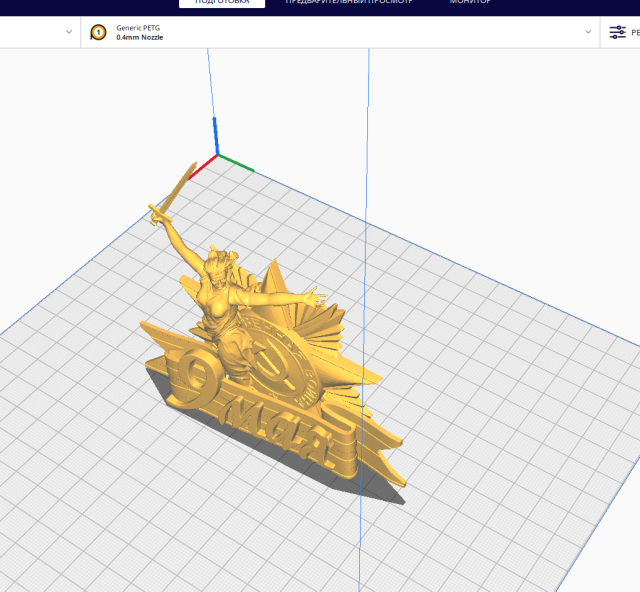Switch to the ПОДГОТОВКА (Prepare) tab
Image resolution: width=640 pixels, height=592 pixels.
pyautogui.click(x=222, y=3)
